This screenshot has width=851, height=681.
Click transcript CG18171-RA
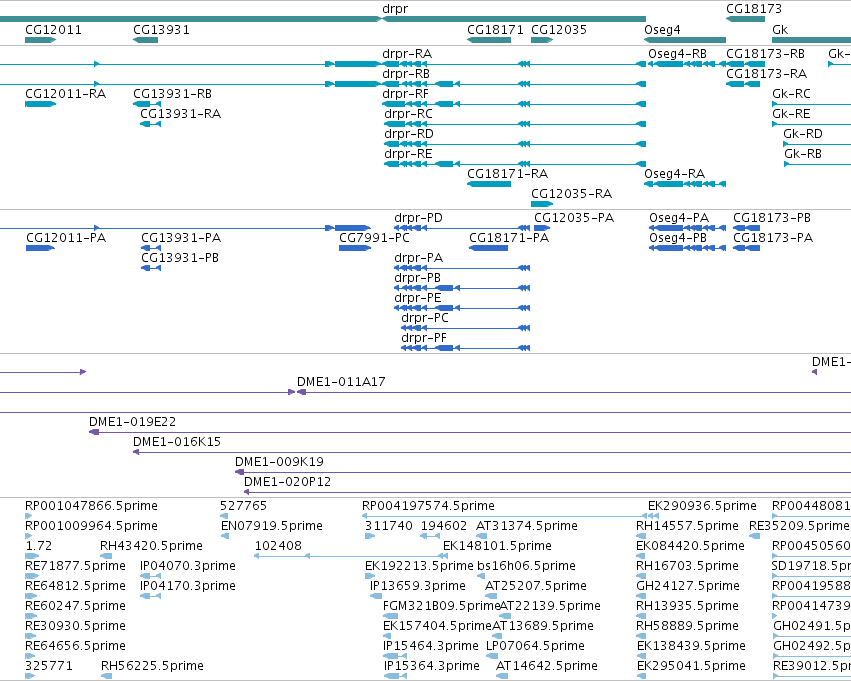[x=507, y=174]
